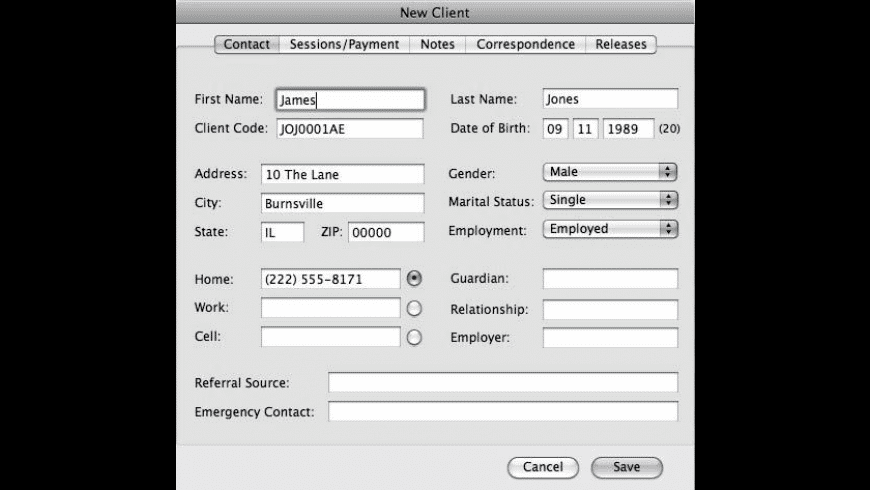Click the birth year field showing 1989

628,129
